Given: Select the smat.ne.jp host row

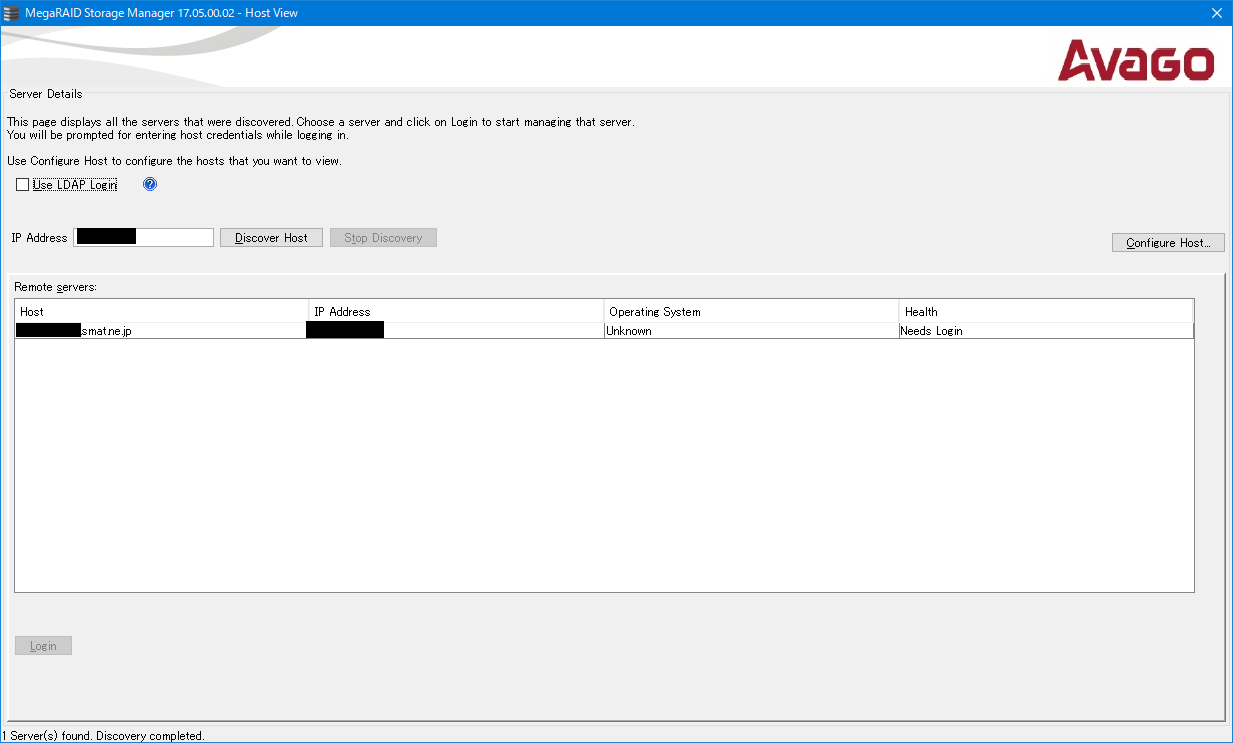Looking at the screenshot, I should 604,330.
